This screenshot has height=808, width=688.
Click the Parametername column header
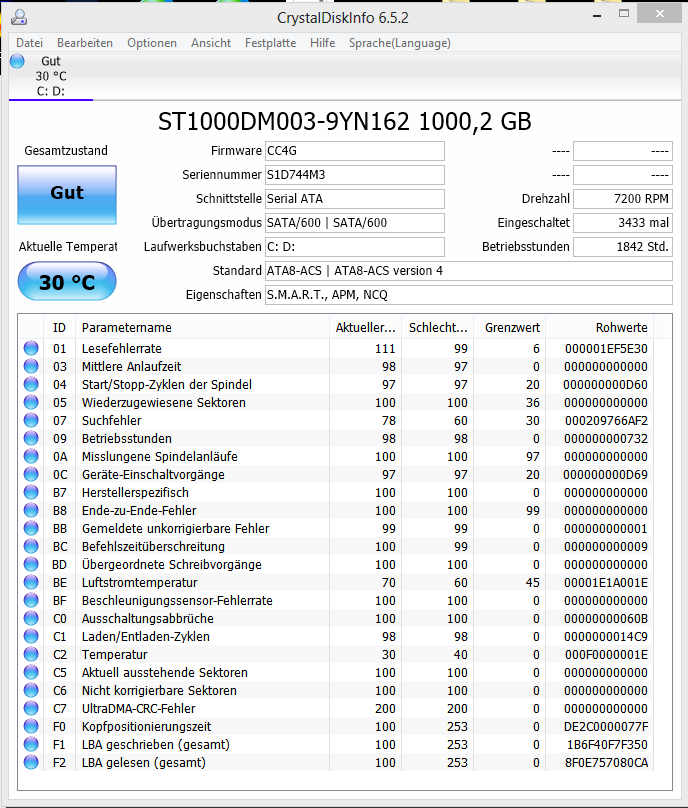[202, 328]
